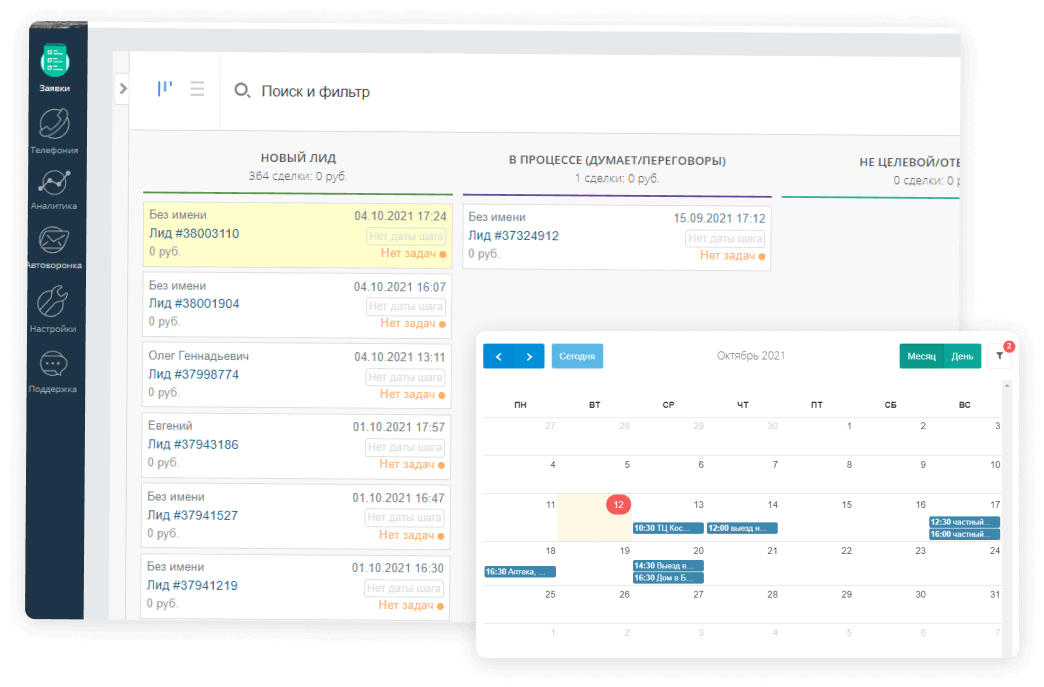Click the Сегодня button
Image resolution: width=1044 pixels, height=687 pixels.
(x=577, y=356)
